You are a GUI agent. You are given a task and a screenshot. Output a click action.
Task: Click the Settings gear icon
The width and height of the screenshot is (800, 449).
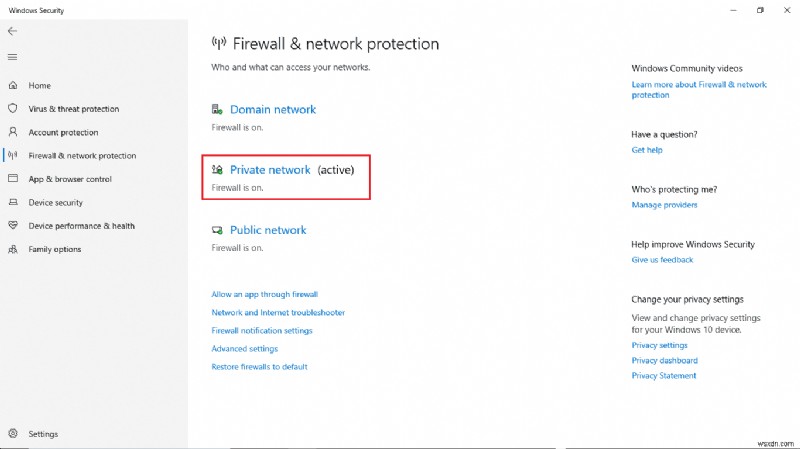point(13,434)
